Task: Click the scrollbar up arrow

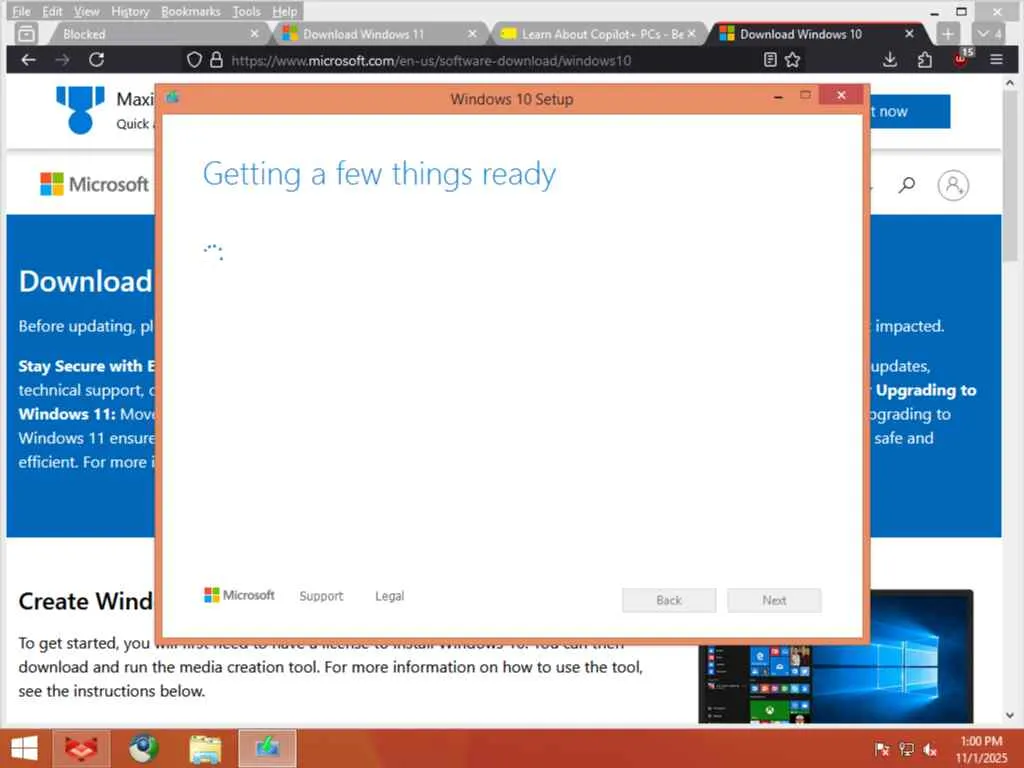Action: (x=1010, y=83)
